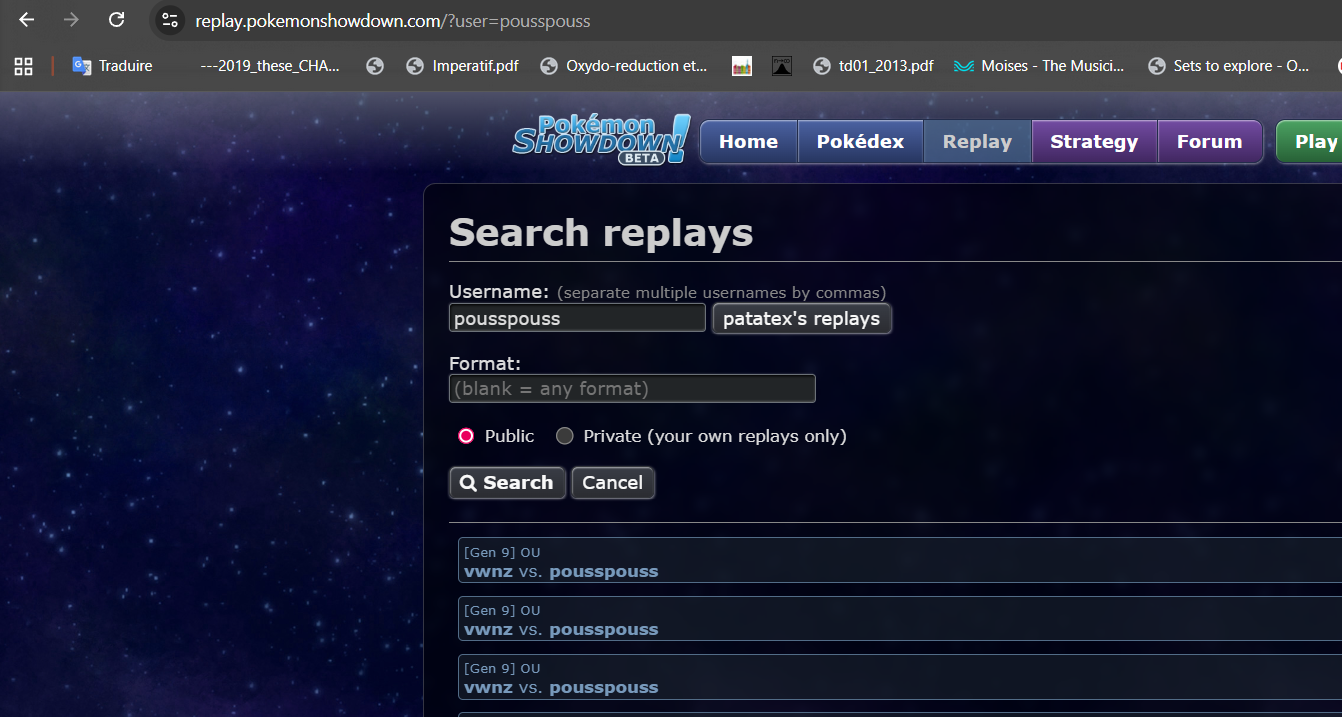This screenshot has width=1342, height=717.
Task: Open site information icon in address bar
Action: point(169,21)
